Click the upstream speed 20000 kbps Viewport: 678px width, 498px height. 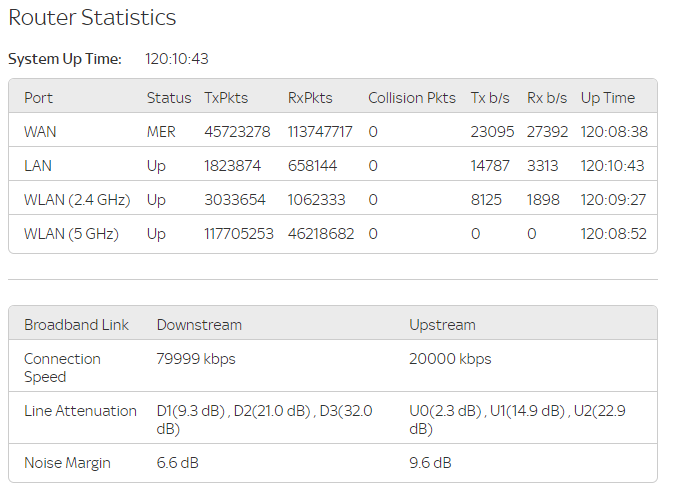click(x=450, y=359)
